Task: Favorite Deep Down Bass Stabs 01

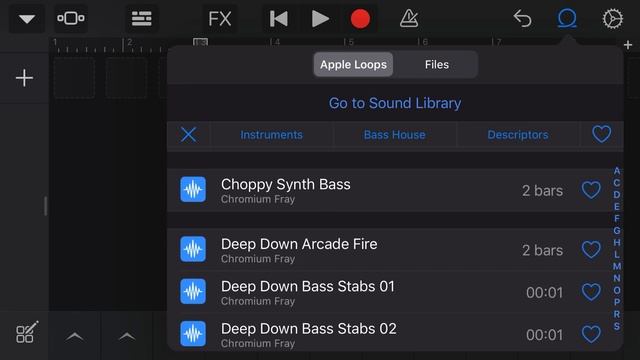Action: coord(591,292)
